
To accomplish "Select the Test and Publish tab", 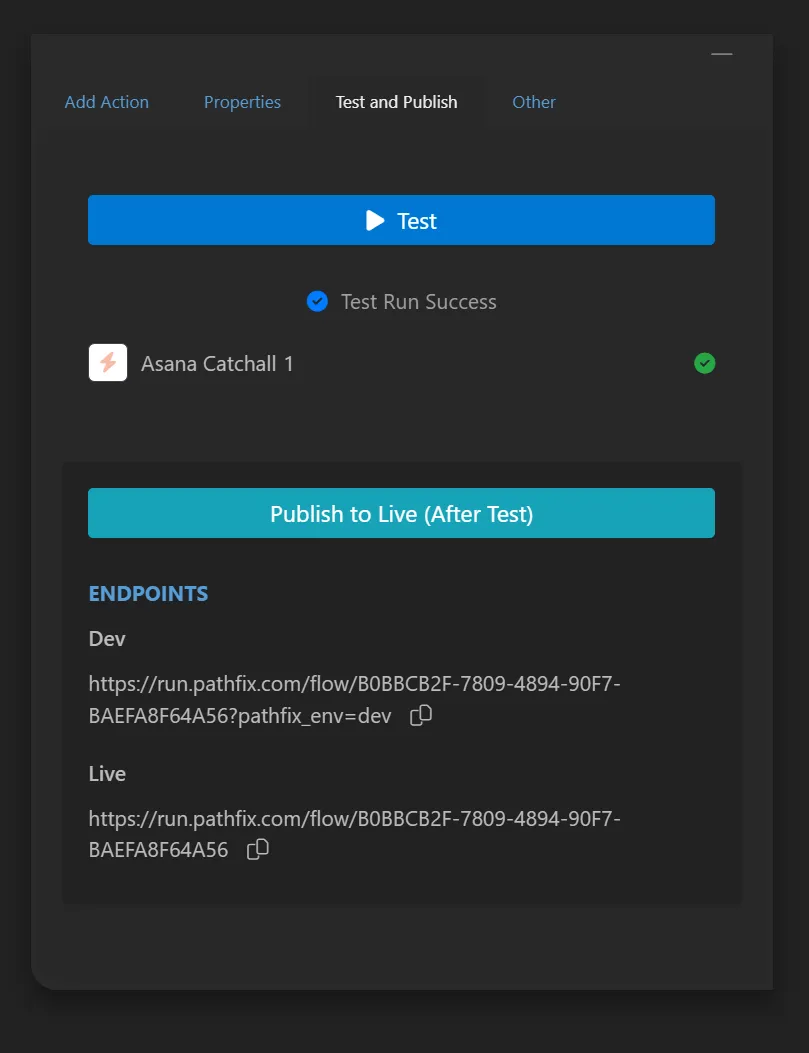I will [x=396, y=102].
